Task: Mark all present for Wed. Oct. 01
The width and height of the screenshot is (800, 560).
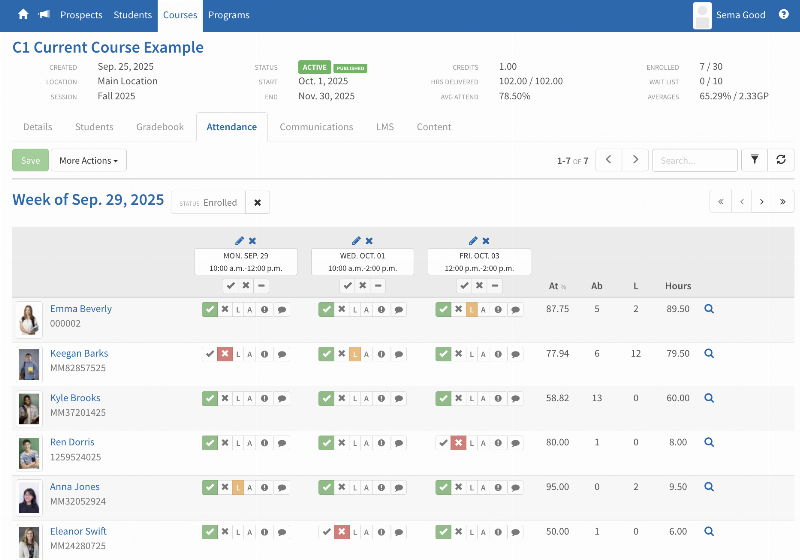Action: 347,286
